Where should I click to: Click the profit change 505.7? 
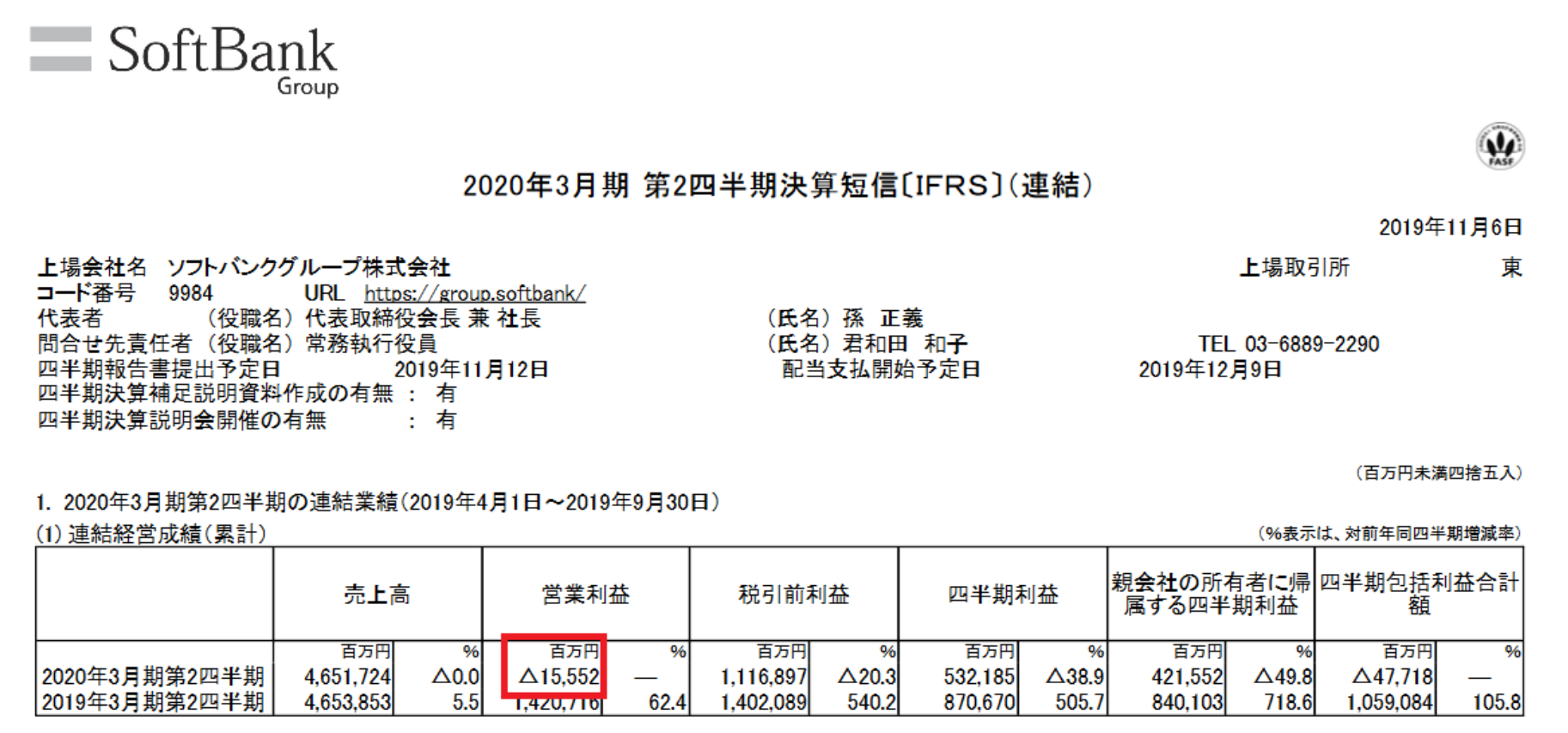pos(1080,703)
